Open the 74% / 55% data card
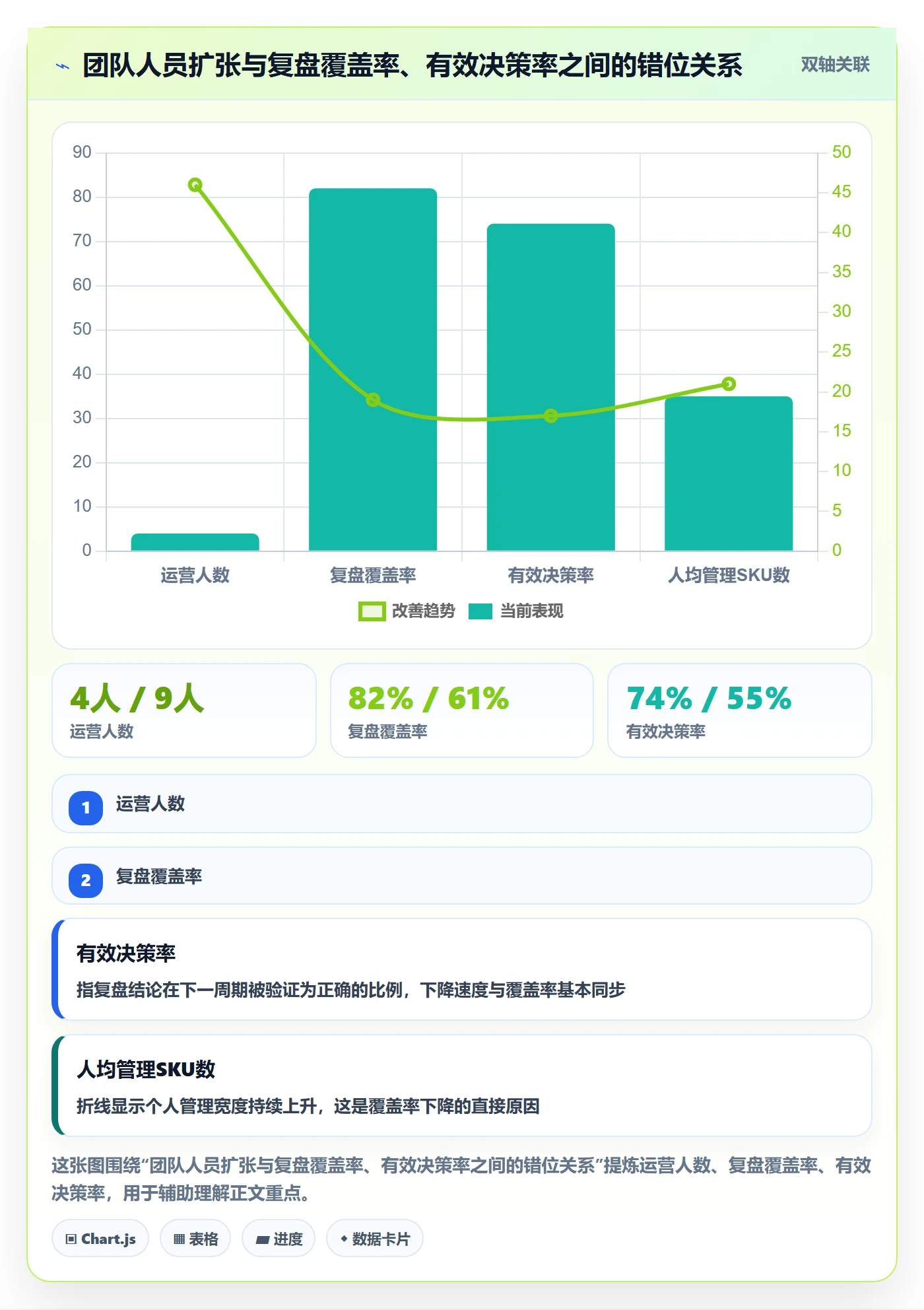 click(x=740, y=710)
